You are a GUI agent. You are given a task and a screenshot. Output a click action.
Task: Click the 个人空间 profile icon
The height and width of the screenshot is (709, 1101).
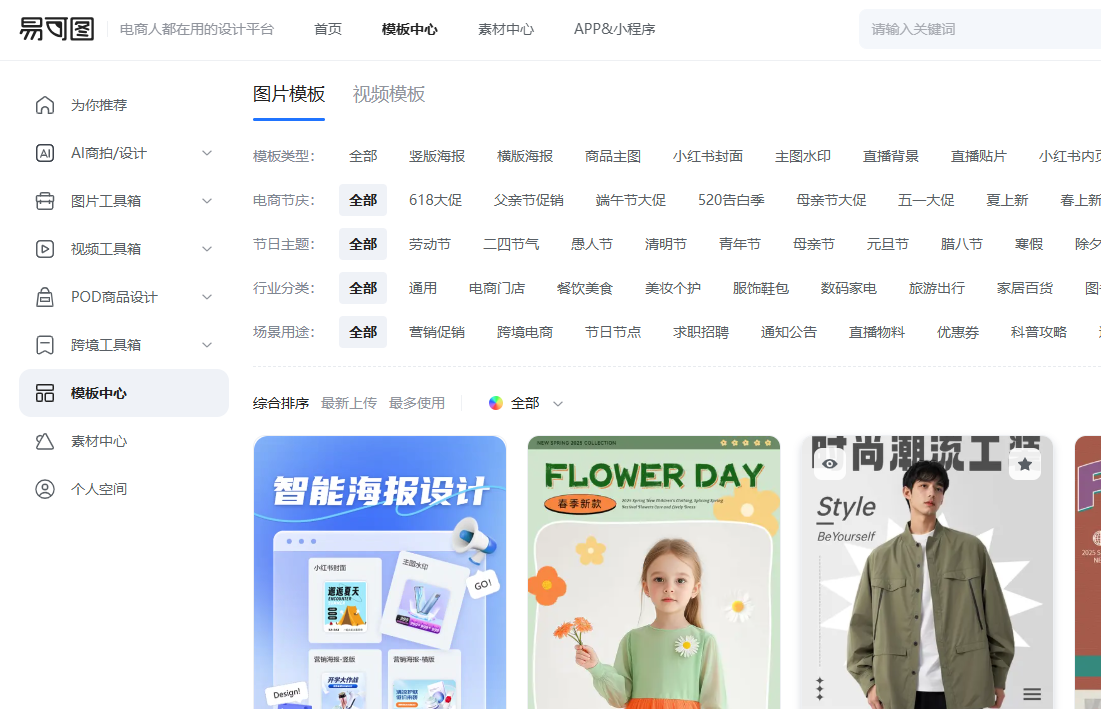click(45, 489)
